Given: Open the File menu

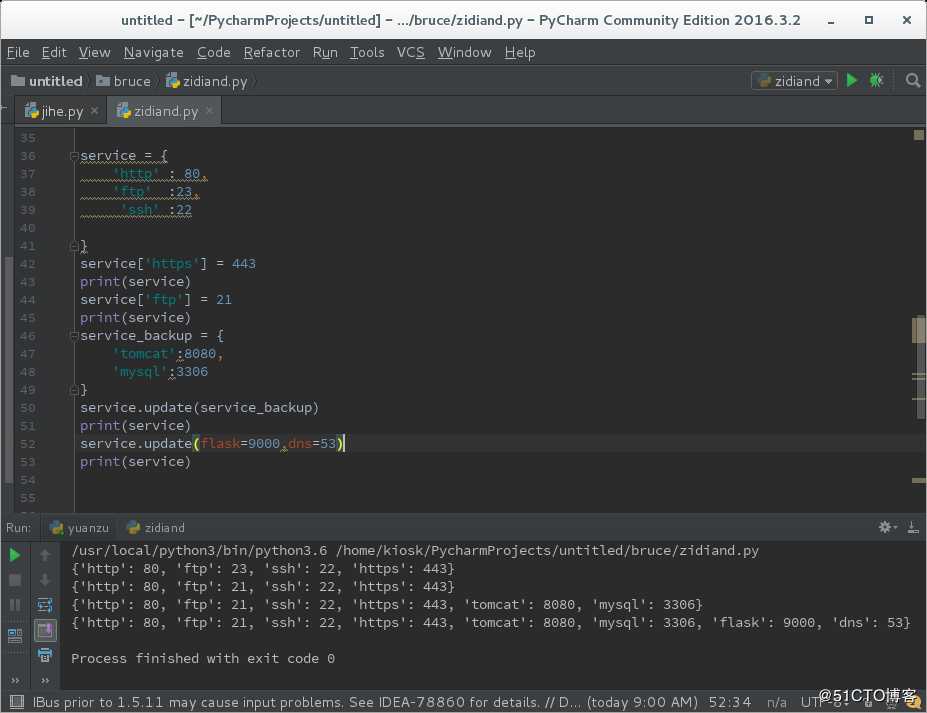Looking at the screenshot, I should click(18, 53).
